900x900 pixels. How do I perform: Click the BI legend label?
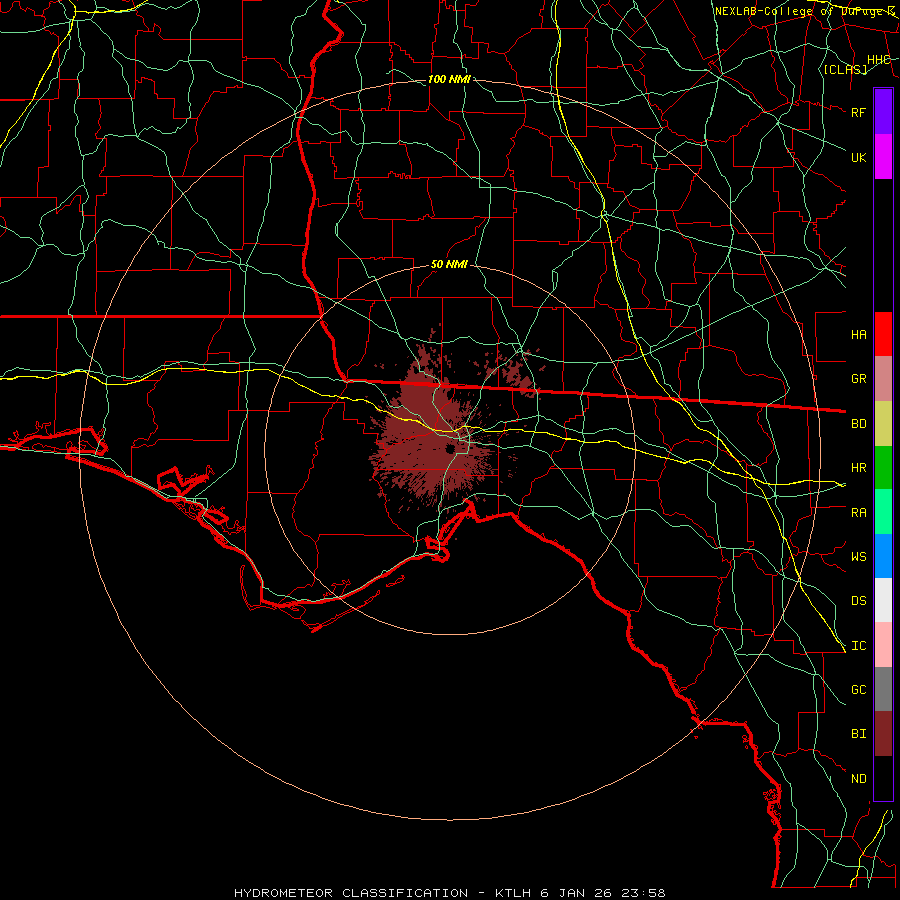(859, 734)
